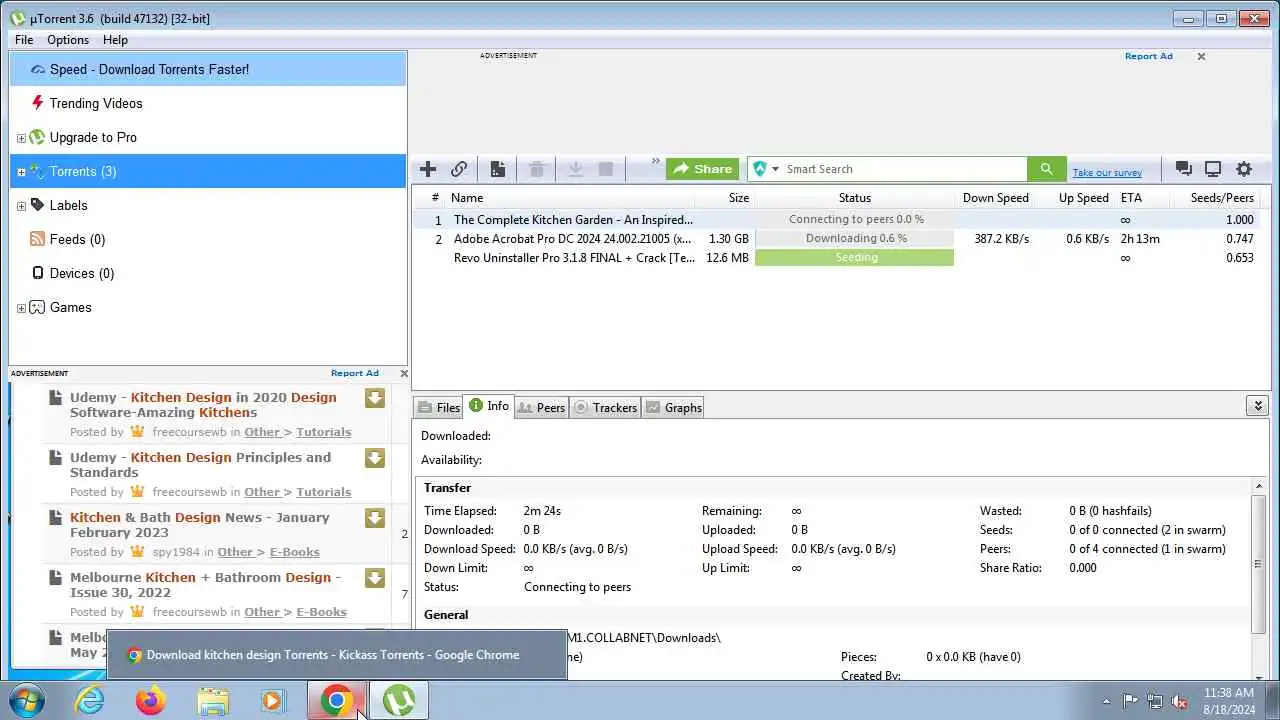Viewport: 1280px width, 720px height.
Task: Click the green Share button
Action: [702, 169]
